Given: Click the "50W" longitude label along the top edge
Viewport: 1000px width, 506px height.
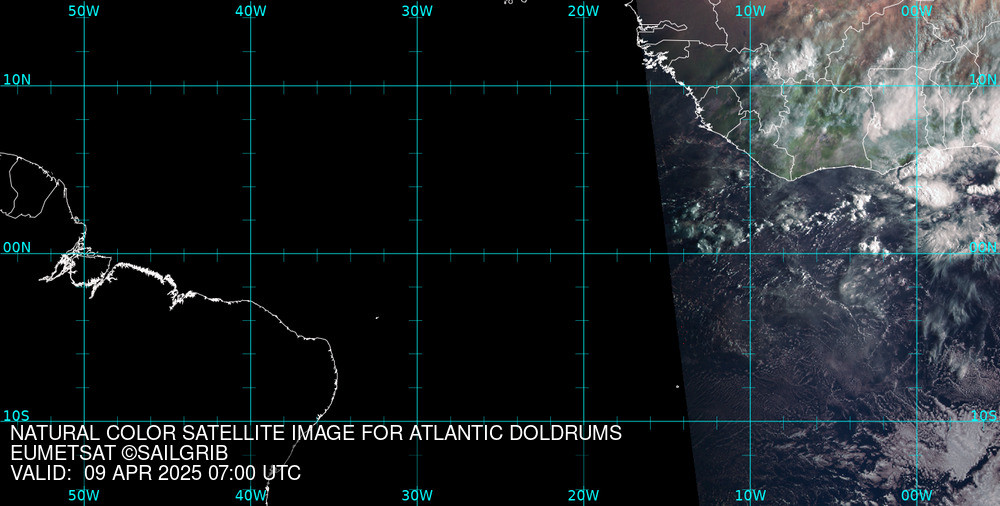Looking at the screenshot, I should (84, 11).
